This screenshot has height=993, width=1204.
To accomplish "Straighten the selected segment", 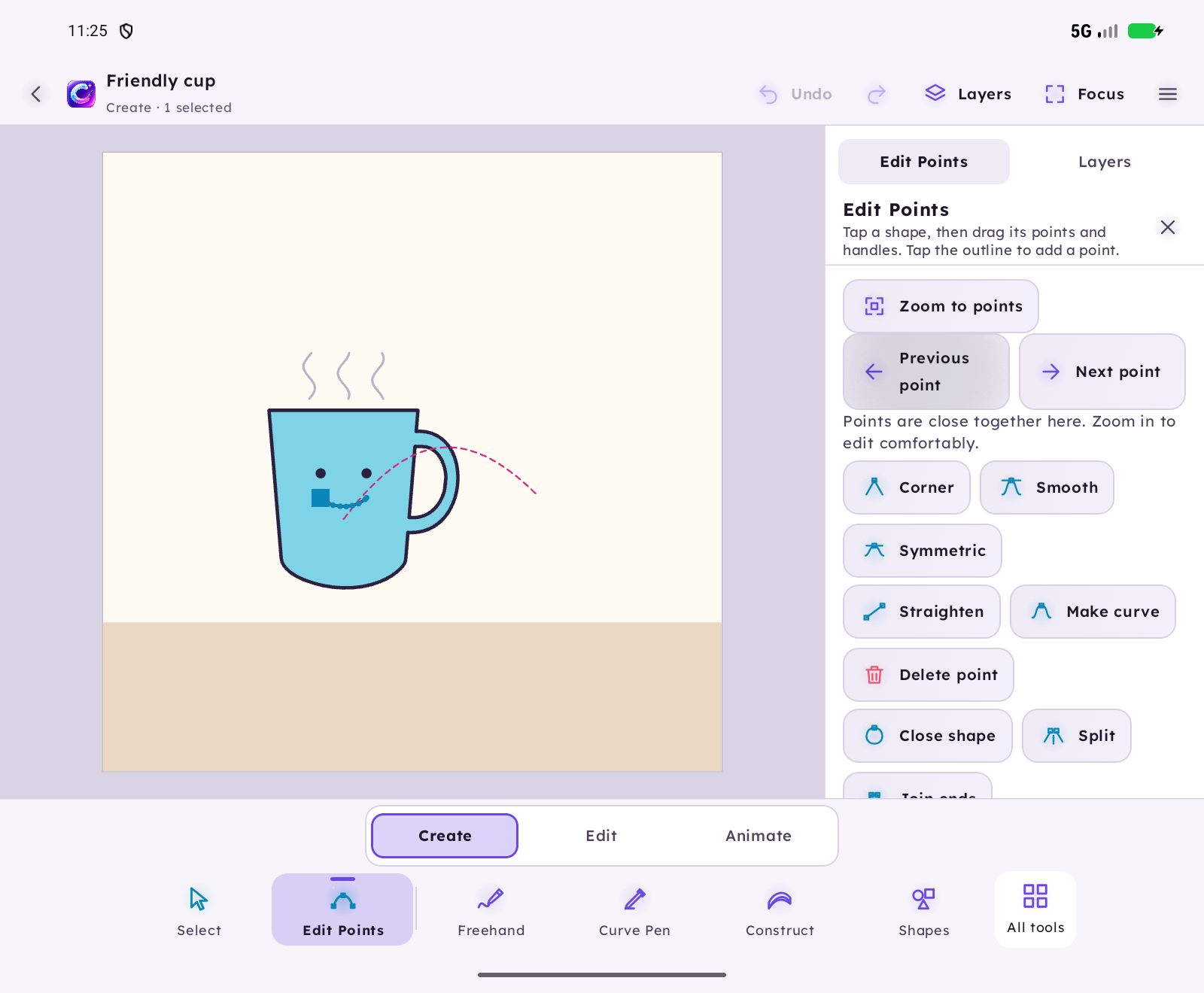I will (922, 612).
